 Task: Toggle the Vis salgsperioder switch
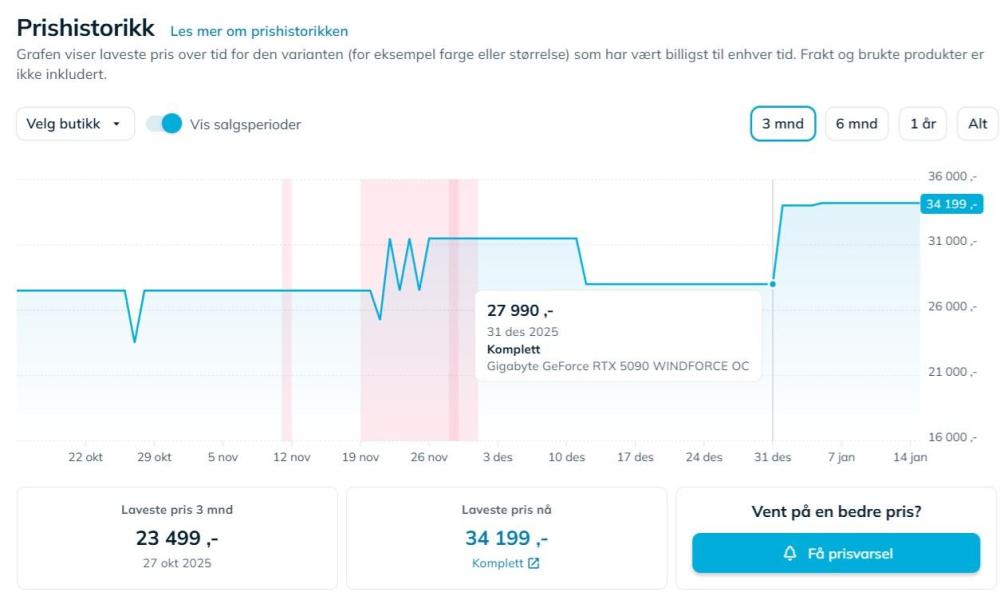tap(164, 124)
